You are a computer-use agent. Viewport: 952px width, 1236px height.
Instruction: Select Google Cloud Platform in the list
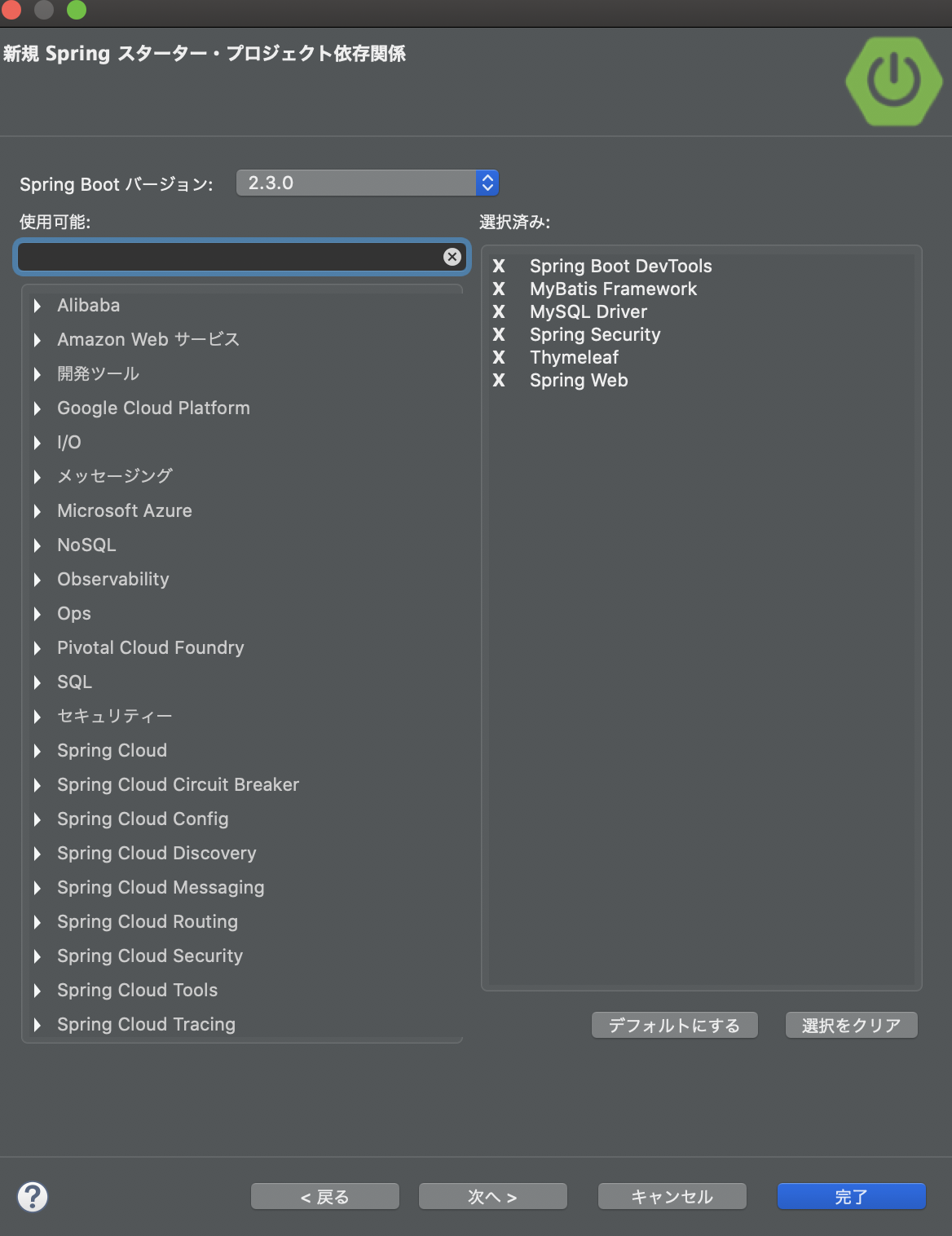pyautogui.click(x=153, y=408)
